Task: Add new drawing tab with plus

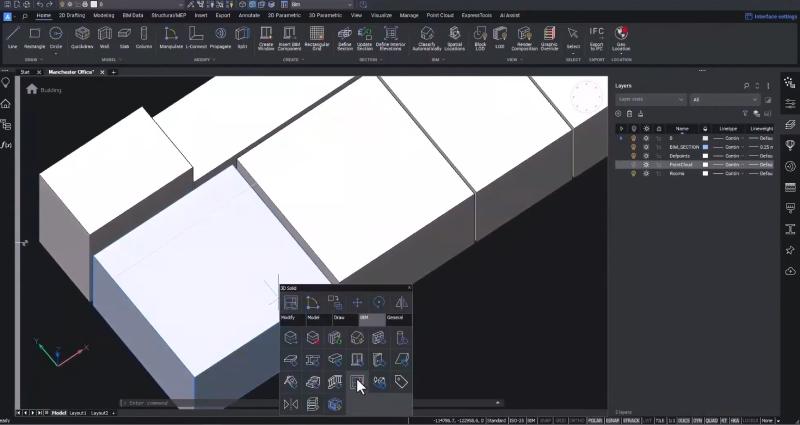Action: (114, 72)
